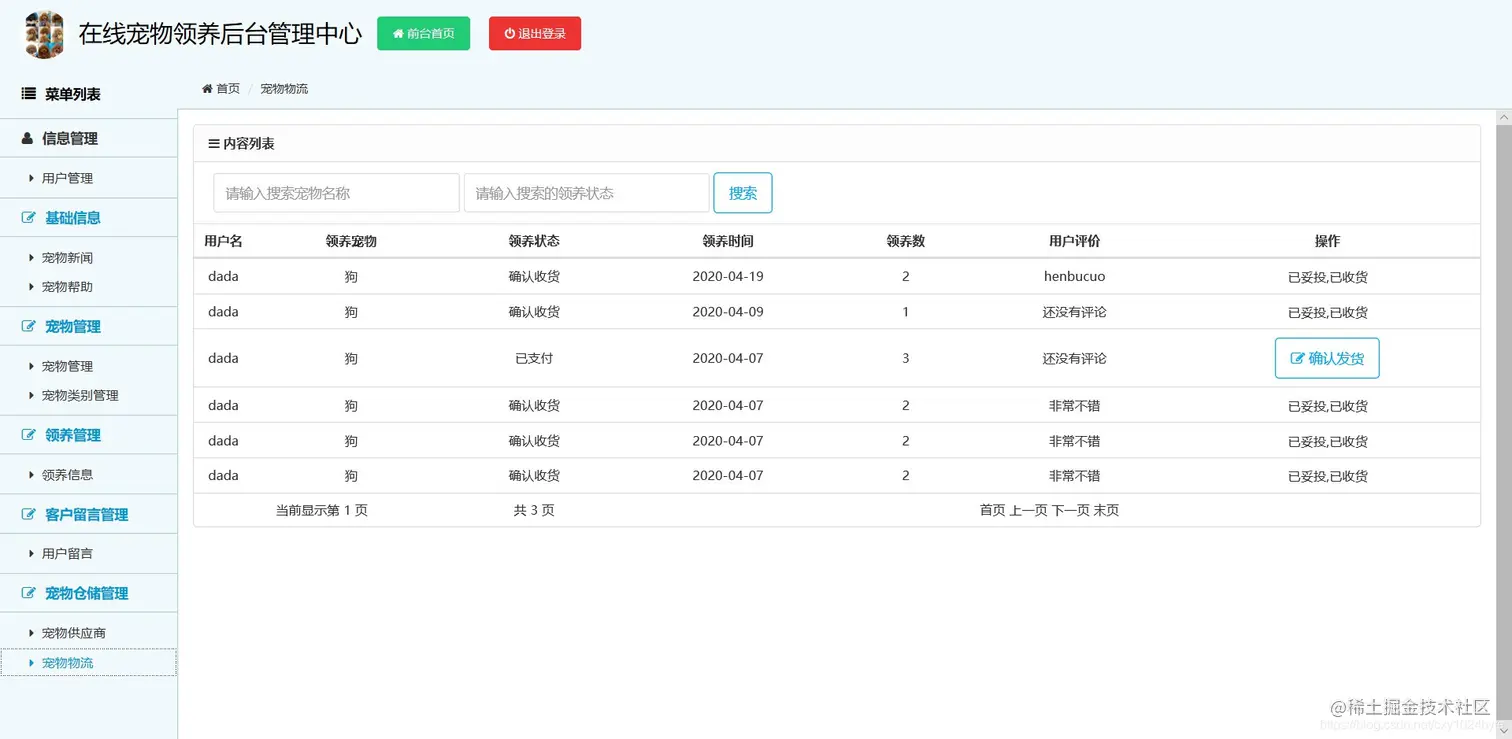Click the adoption status search field
Viewport: 1512px width, 739px height.
click(x=587, y=193)
